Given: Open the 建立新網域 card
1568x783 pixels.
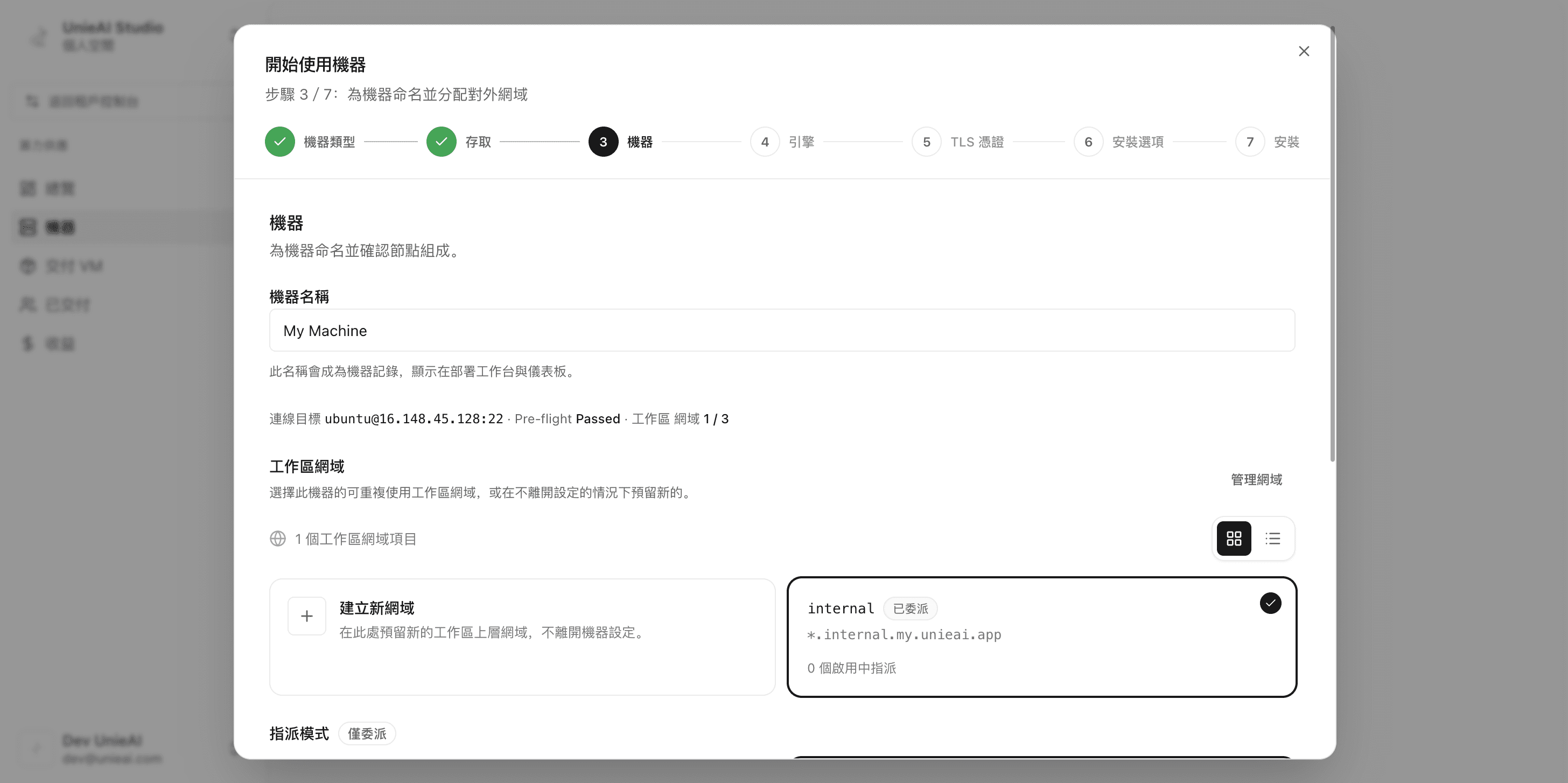Looking at the screenshot, I should point(522,637).
